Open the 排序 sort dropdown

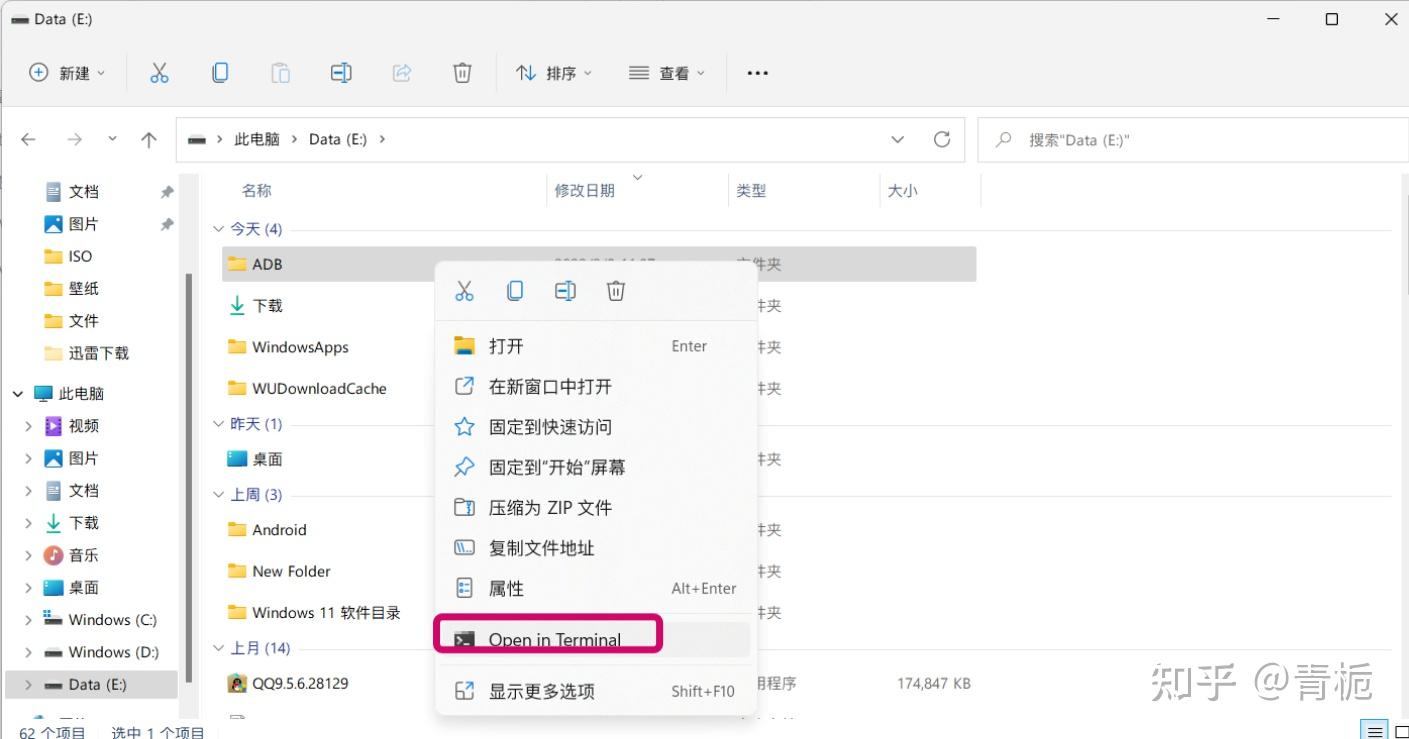click(x=553, y=72)
